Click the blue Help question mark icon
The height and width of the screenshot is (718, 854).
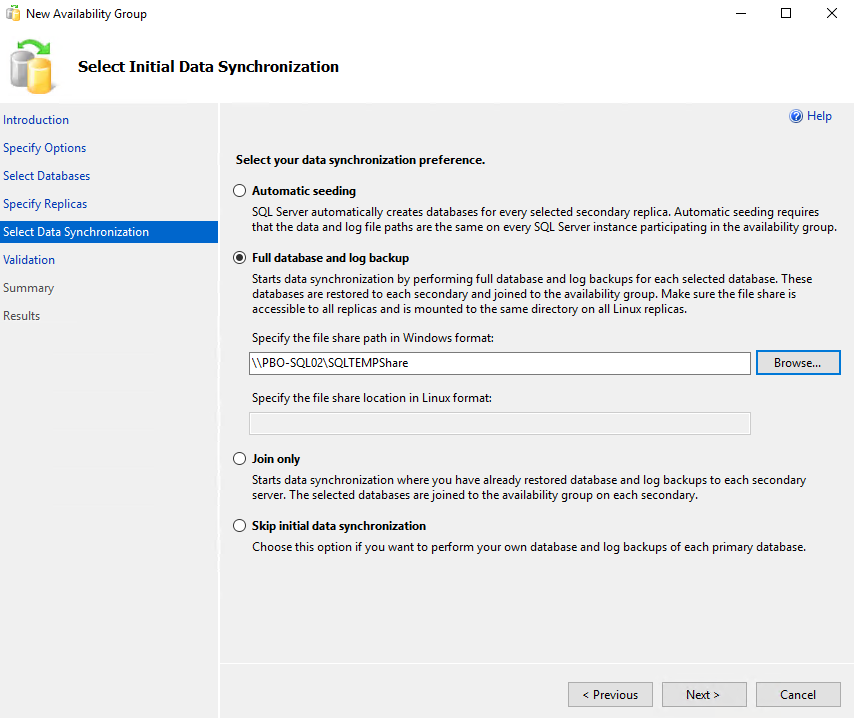(796, 116)
